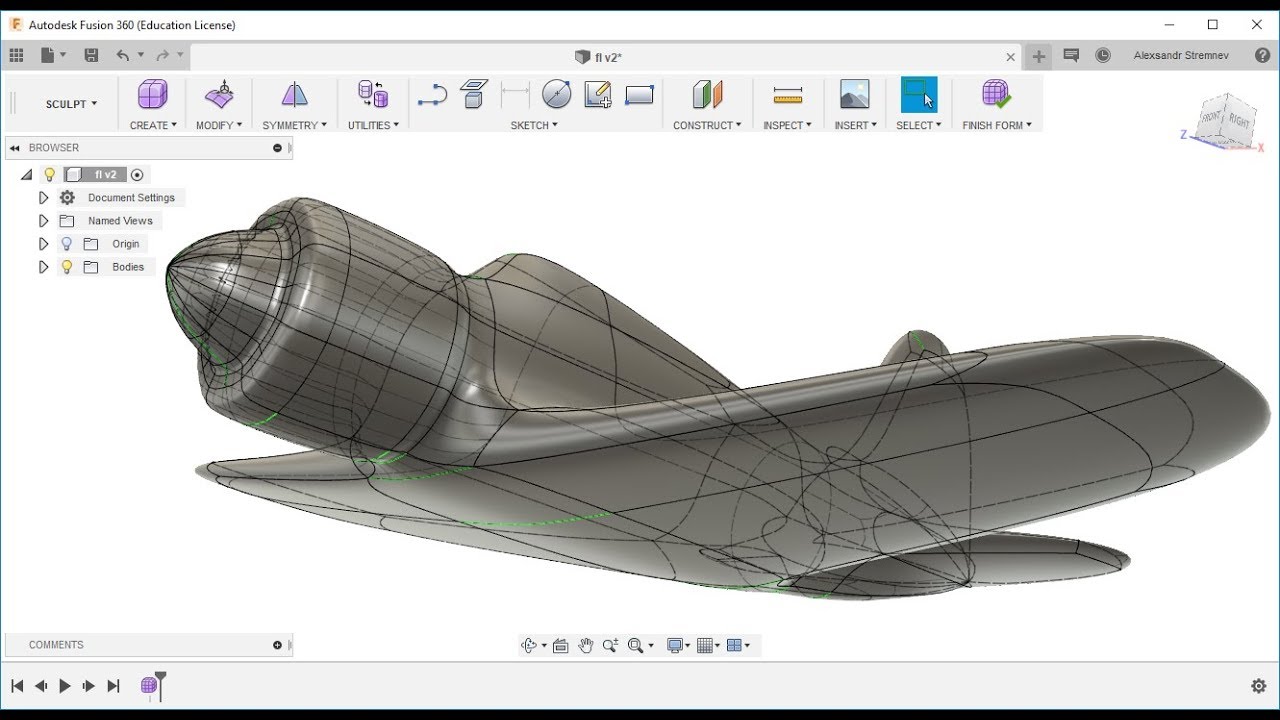Open the Construct dropdown menu
The image size is (1280, 720).
click(707, 125)
